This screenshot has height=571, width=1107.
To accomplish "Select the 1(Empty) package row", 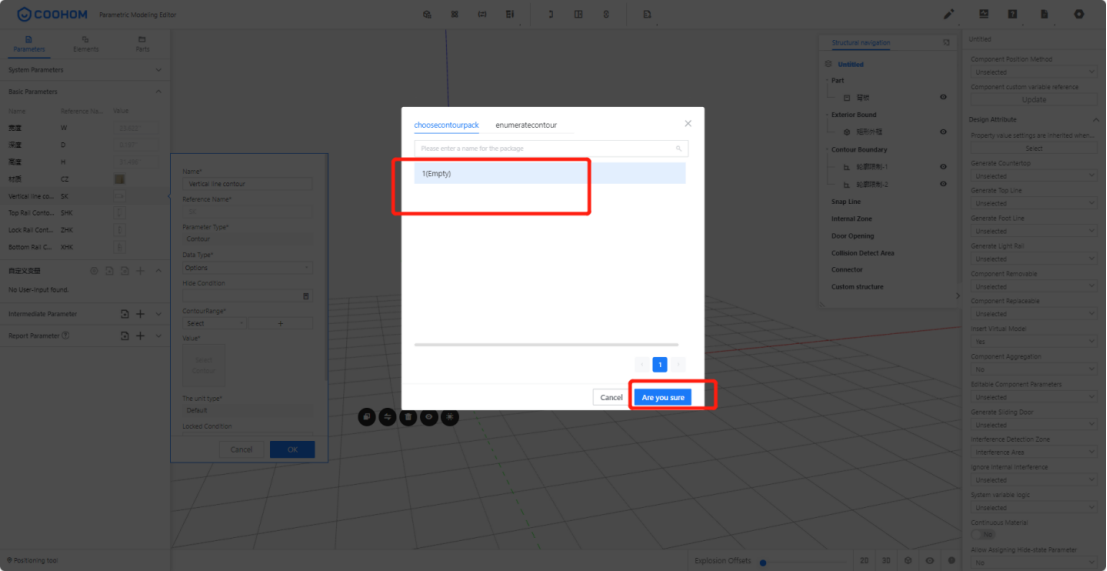I will 549,174.
